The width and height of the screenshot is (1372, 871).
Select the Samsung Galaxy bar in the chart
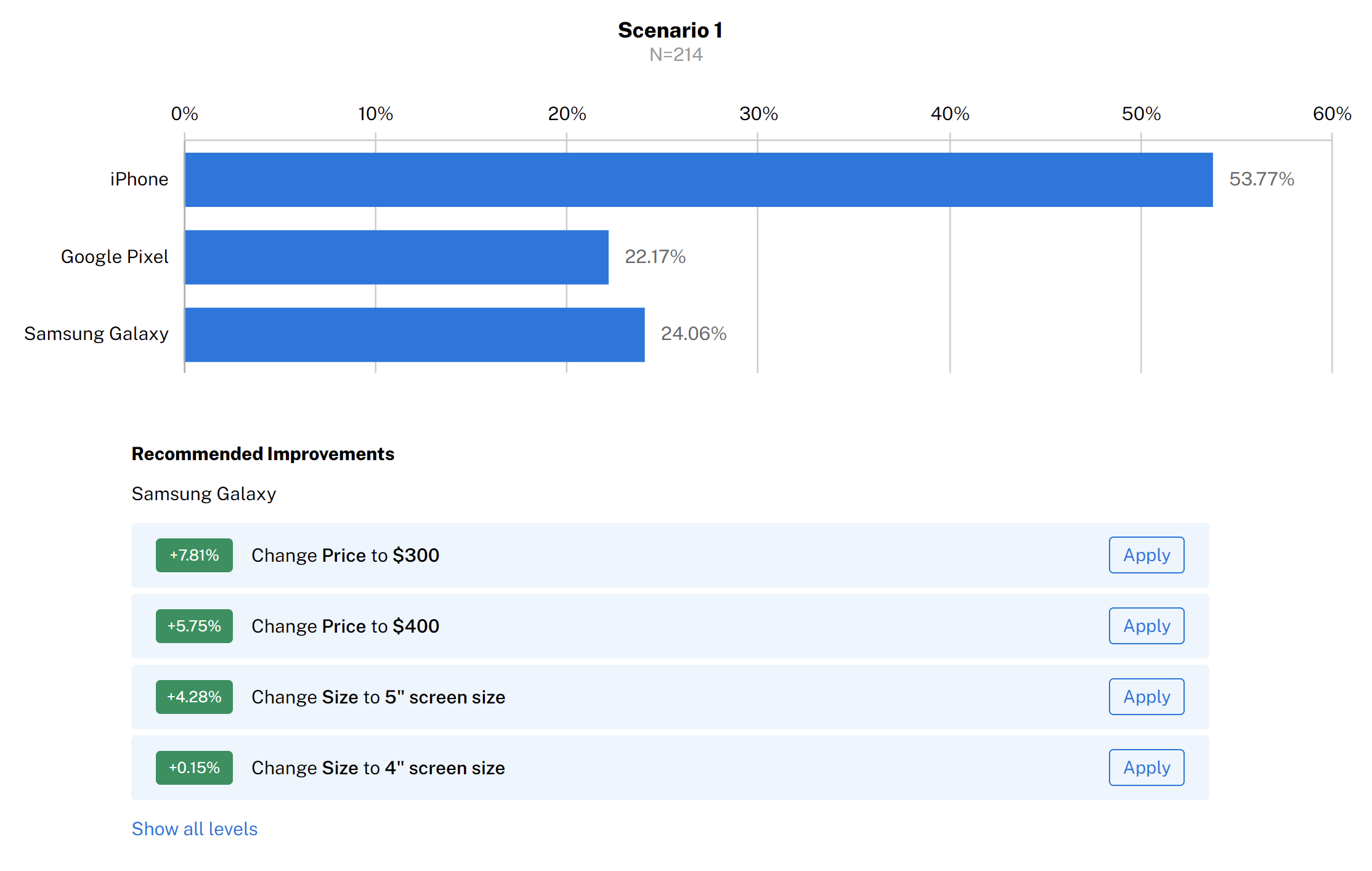[x=415, y=334]
